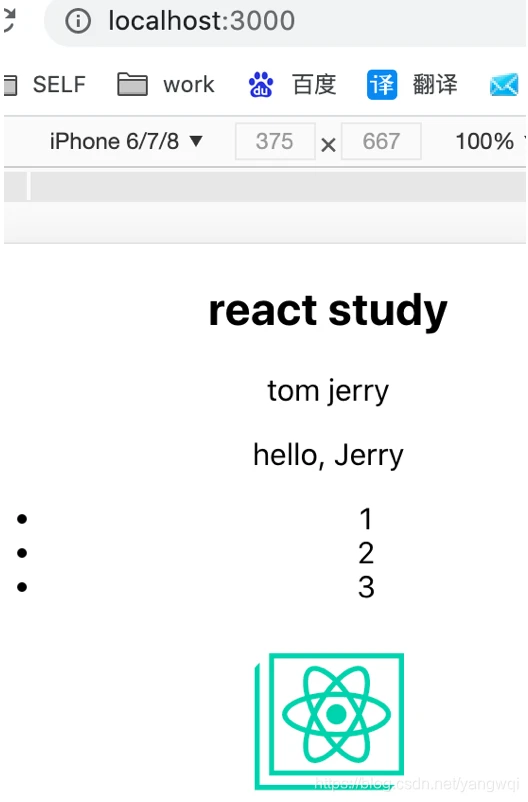Click list item 2

(x=366, y=553)
